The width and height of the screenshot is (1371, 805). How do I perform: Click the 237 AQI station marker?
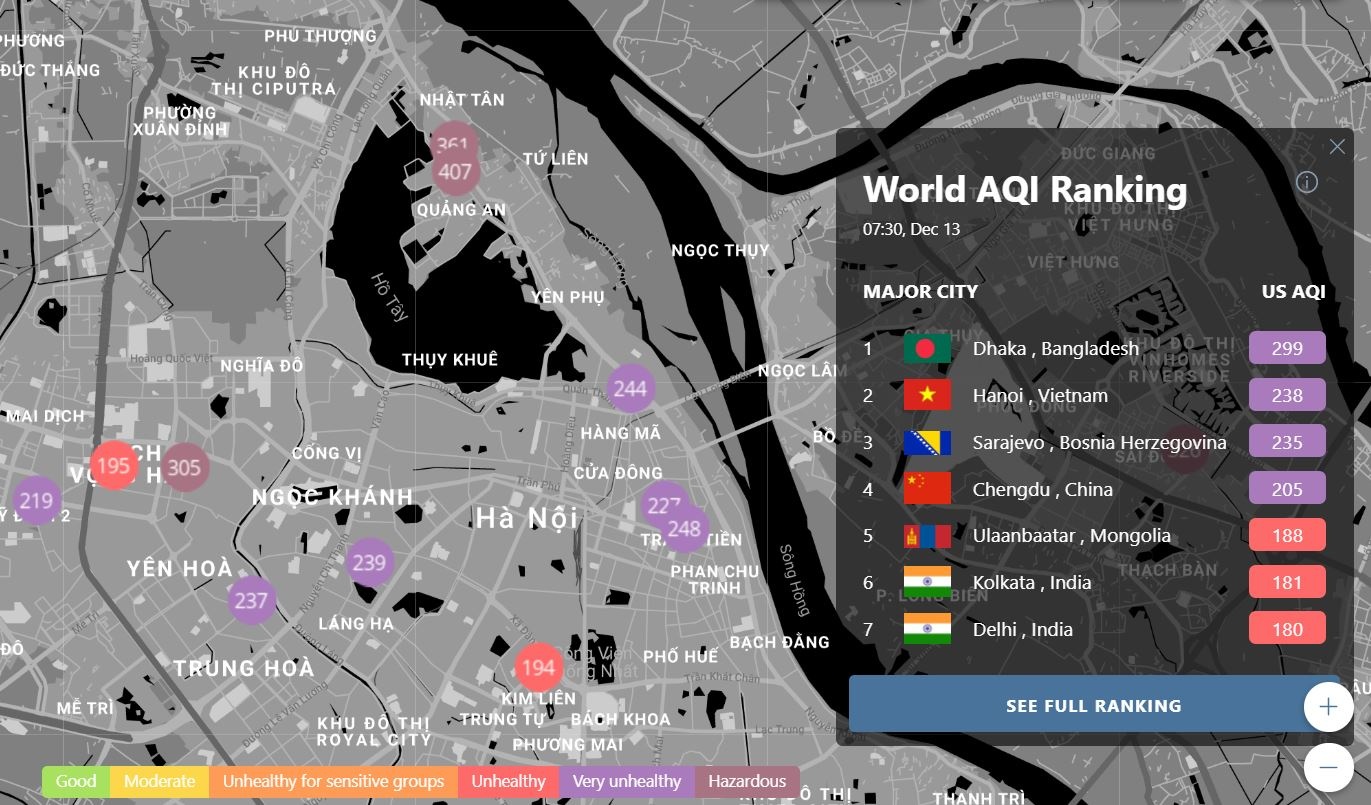tap(251, 600)
